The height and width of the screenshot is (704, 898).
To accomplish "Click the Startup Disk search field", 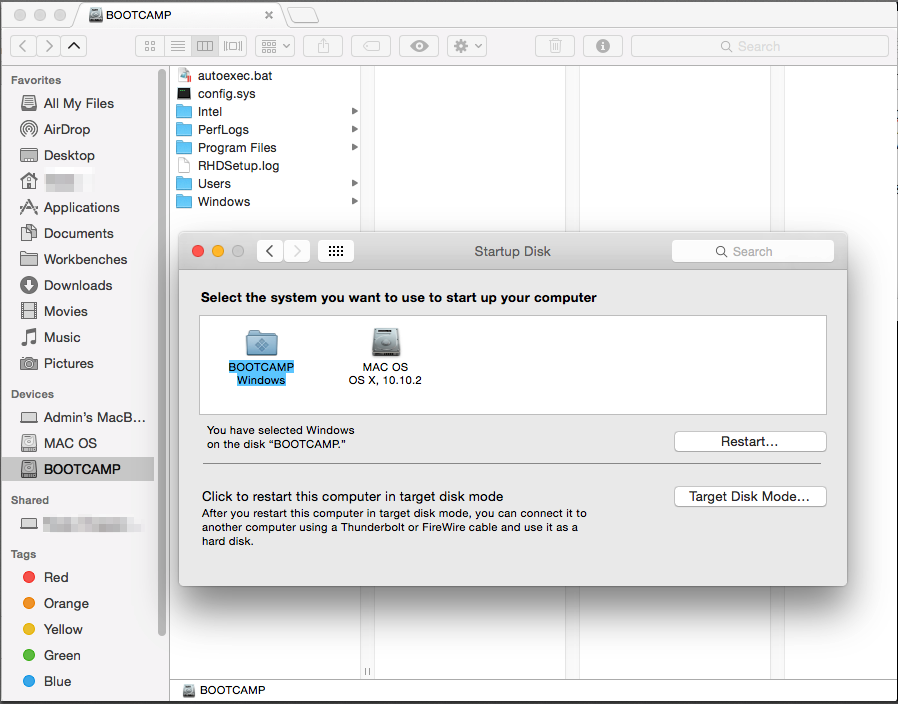I will tap(753, 251).
